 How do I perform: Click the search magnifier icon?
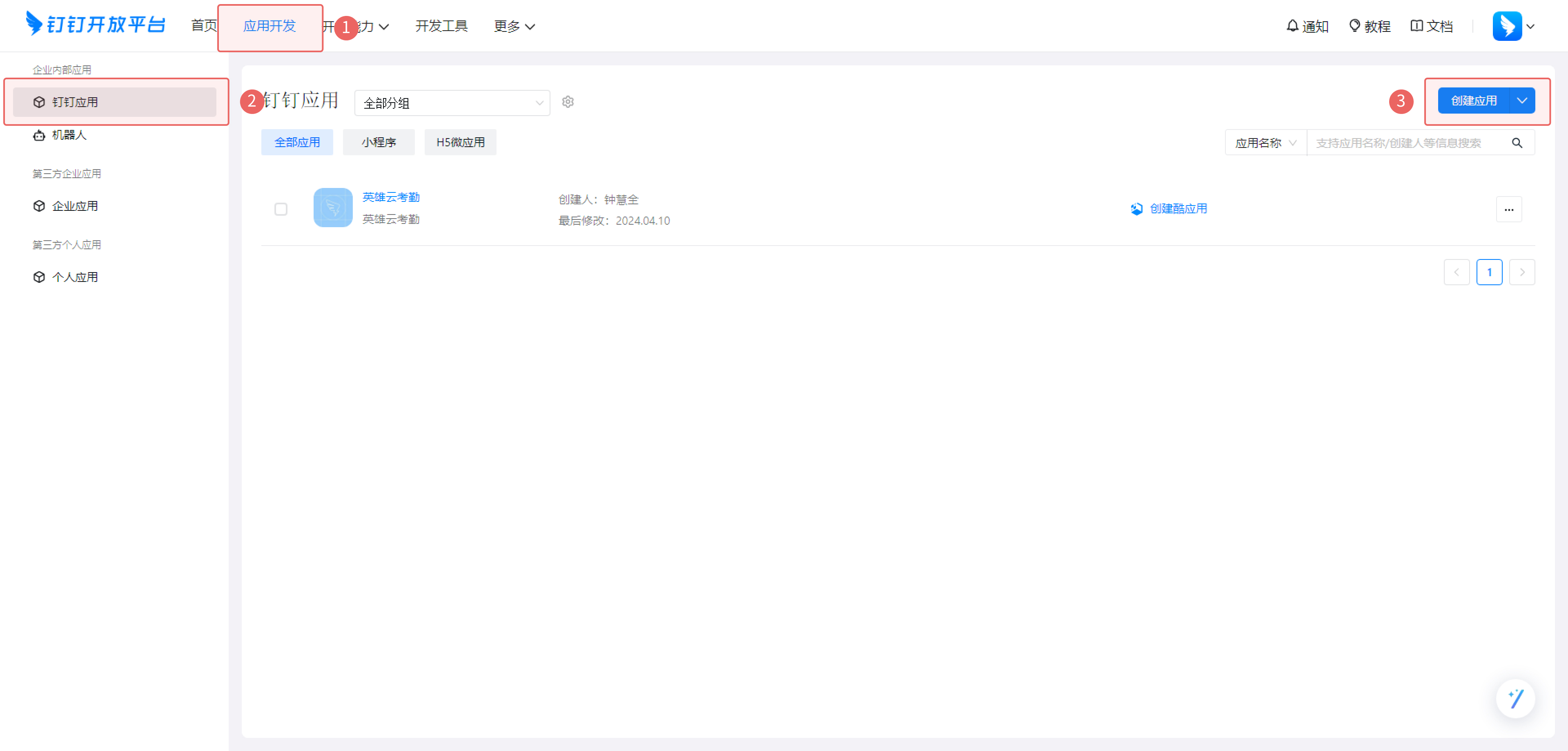[x=1517, y=143]
